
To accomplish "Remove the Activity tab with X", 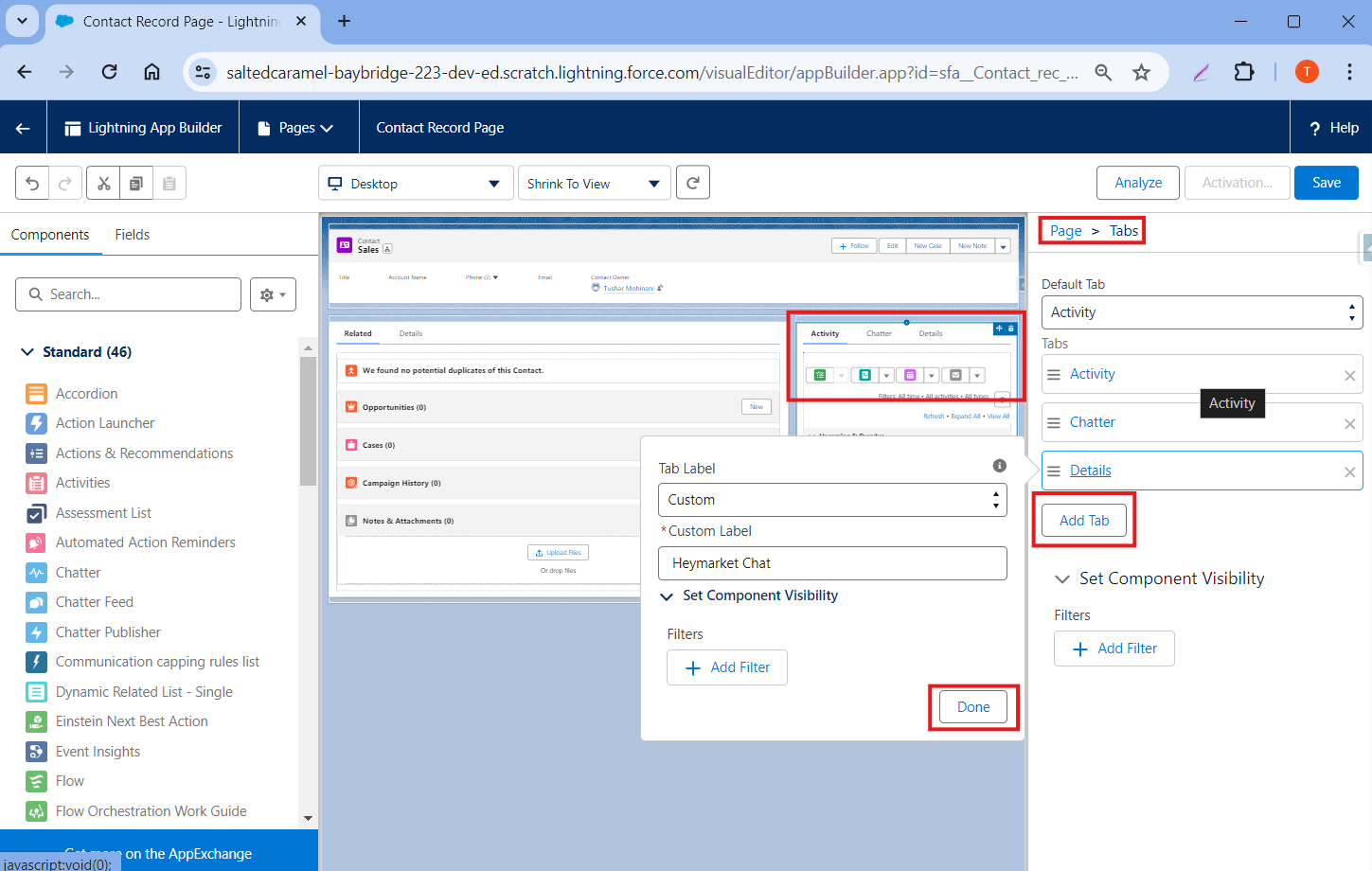I will 1350,376.
